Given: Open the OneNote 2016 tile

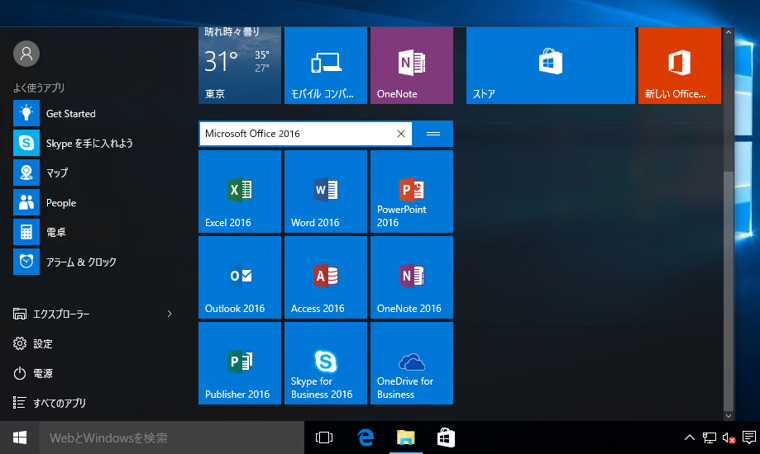Looking at the screenshot, I should [x=412, y=277].
